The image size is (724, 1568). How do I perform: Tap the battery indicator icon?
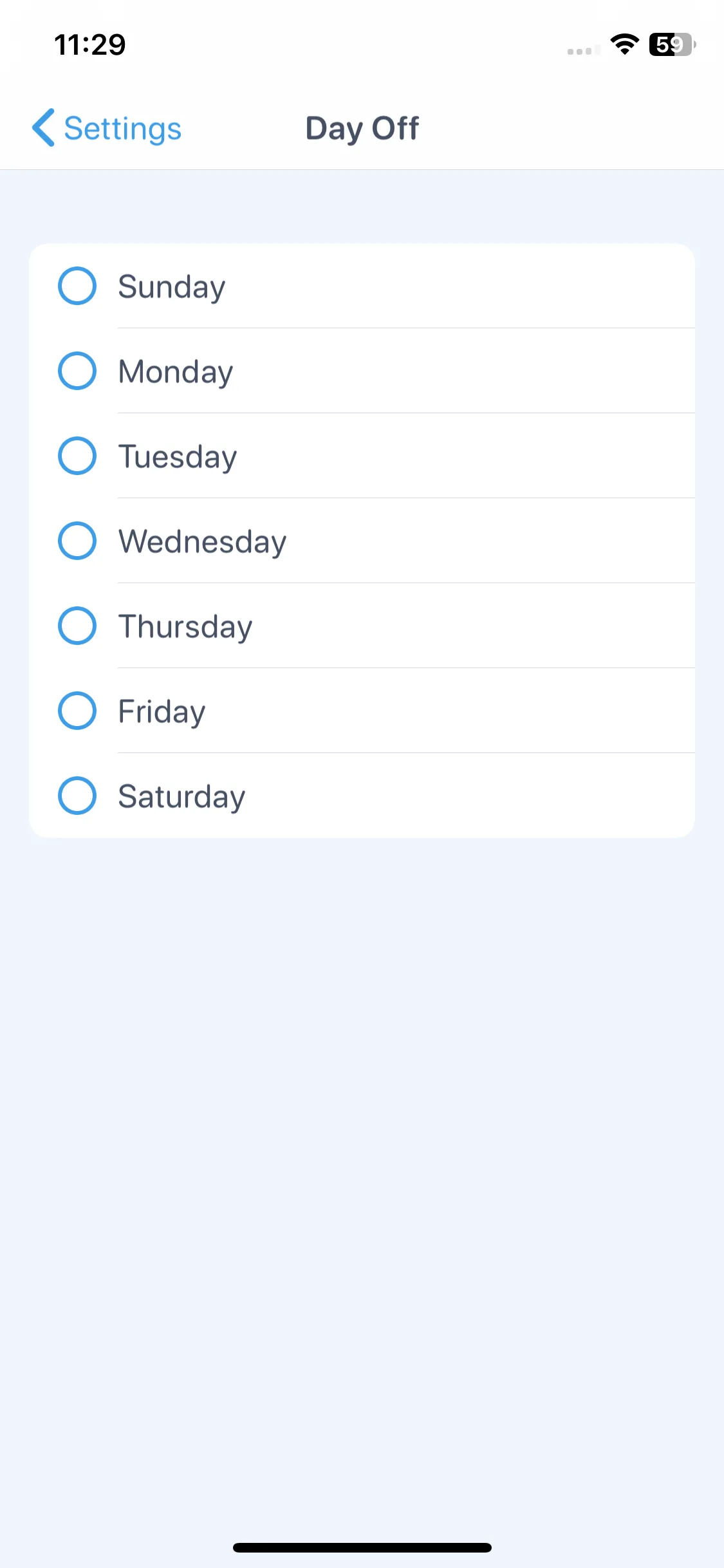[673, 44]
